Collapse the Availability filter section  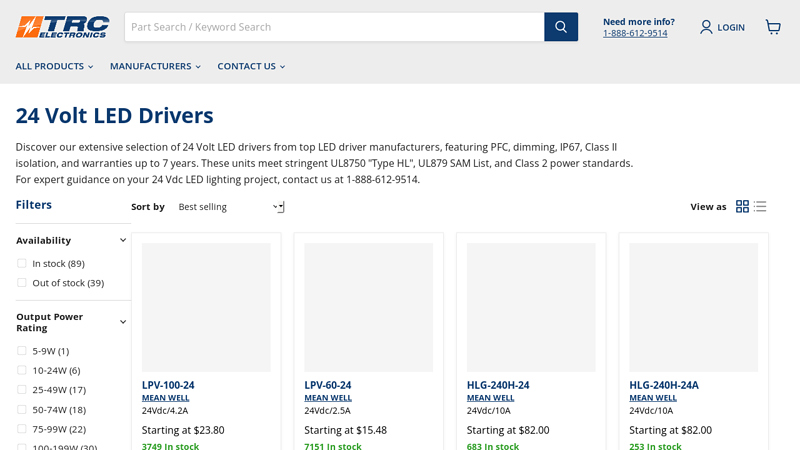[123, 240]
